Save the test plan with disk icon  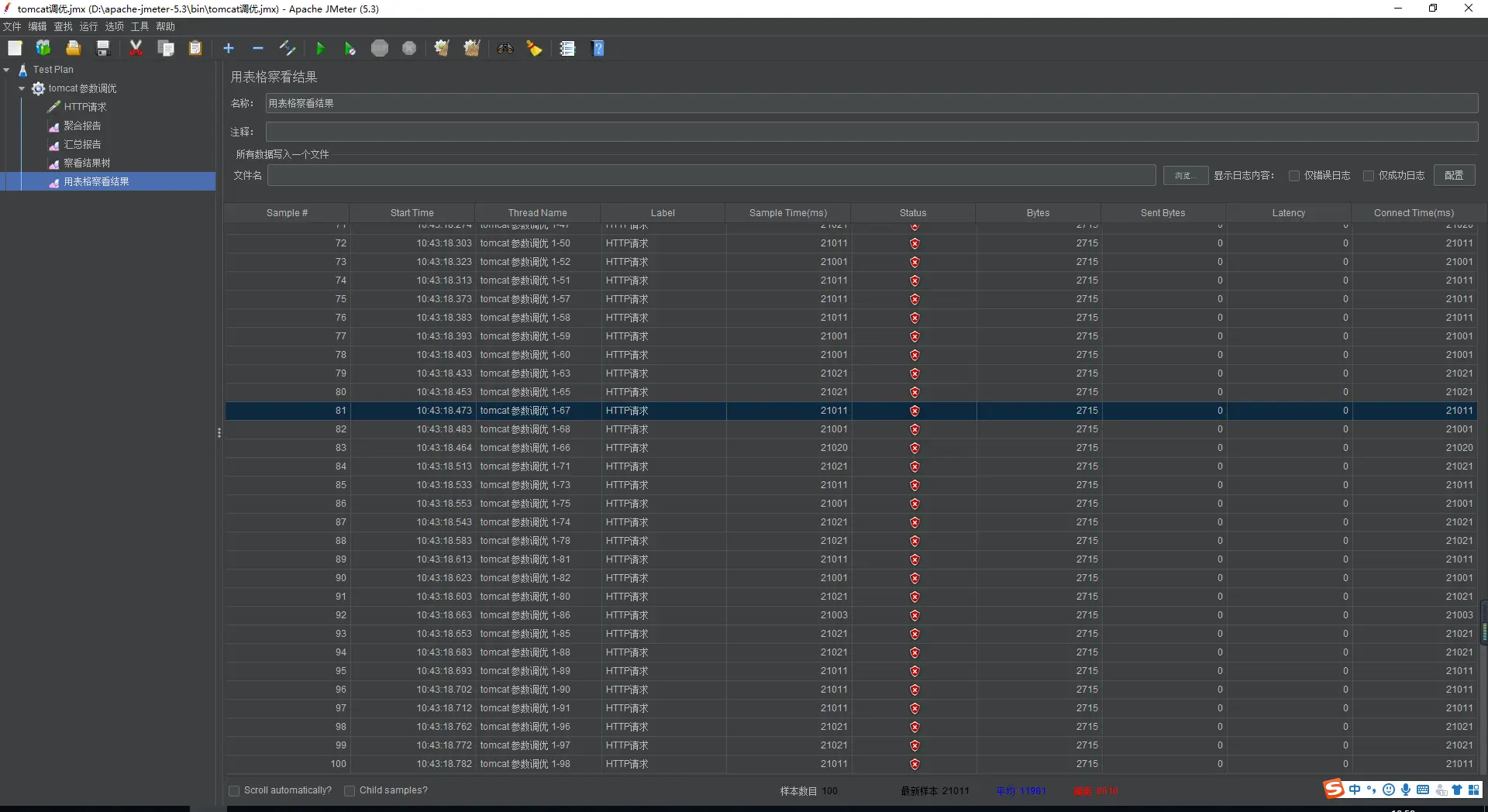pos(103,48)
